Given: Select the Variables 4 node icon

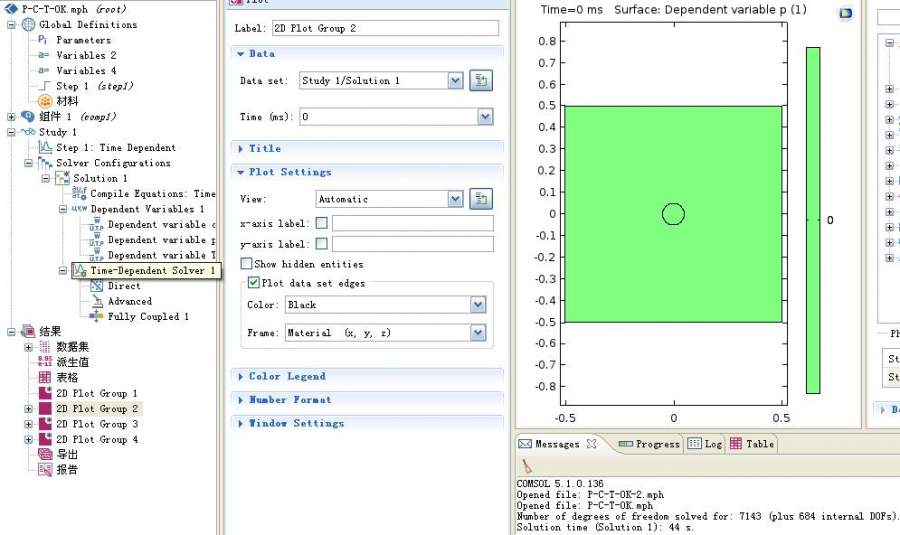Looking at the screenshot, I should point(43,71).
